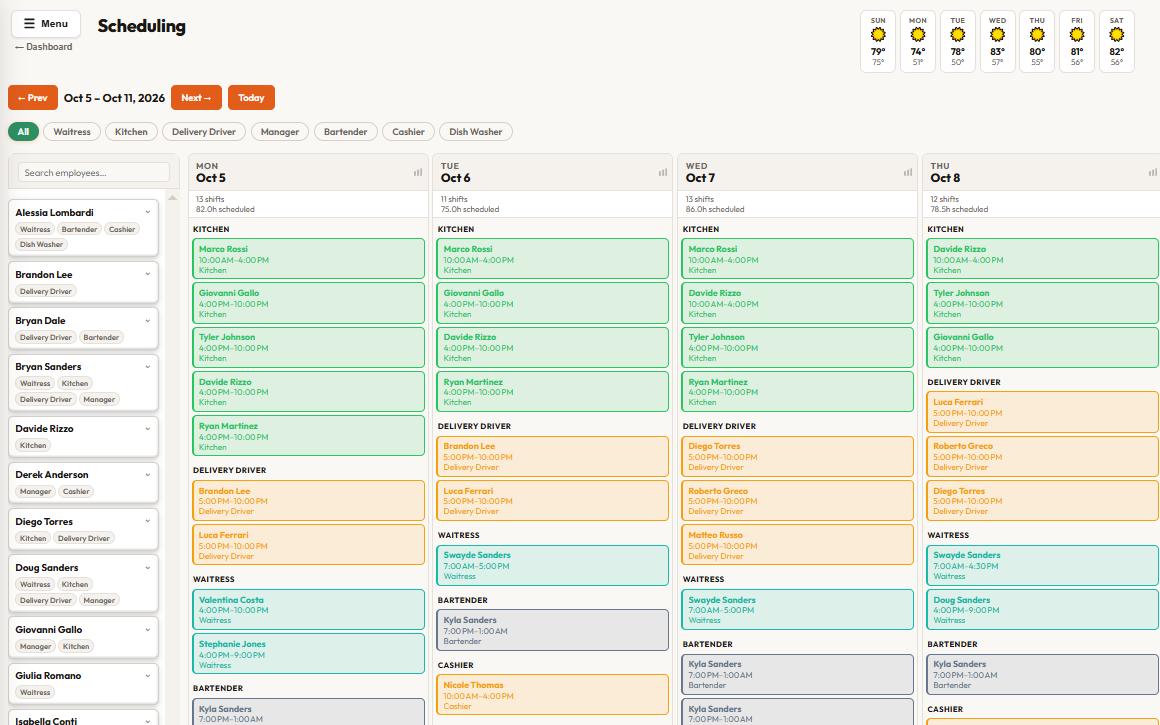The image size is (1160, 725).
Task: Open Luca Ferrari's Monday delivery shift
Action: tap(308, 544)
